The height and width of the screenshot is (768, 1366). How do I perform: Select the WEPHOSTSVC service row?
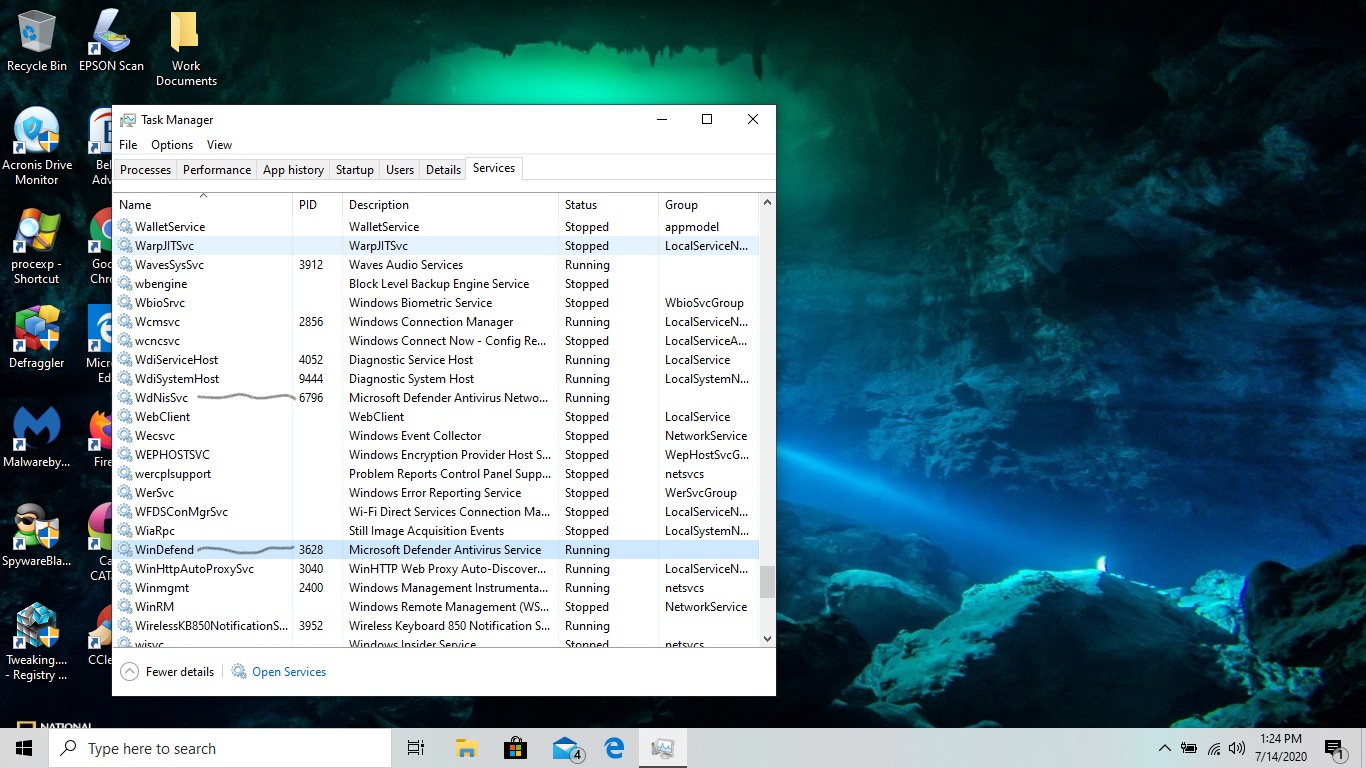[436, 455]
